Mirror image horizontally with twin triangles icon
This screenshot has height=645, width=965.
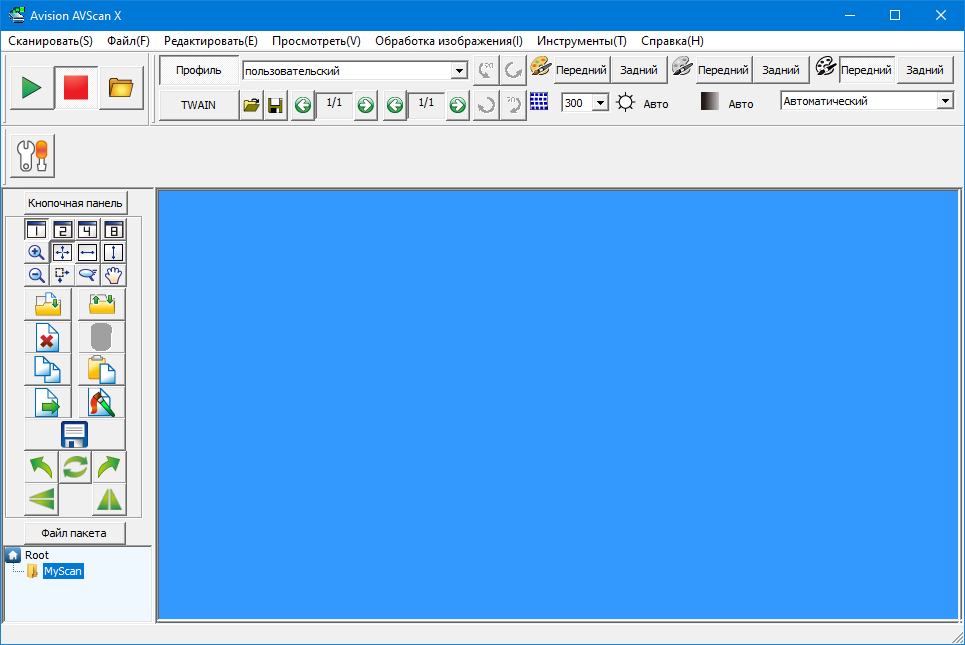(x=109, y=499)
